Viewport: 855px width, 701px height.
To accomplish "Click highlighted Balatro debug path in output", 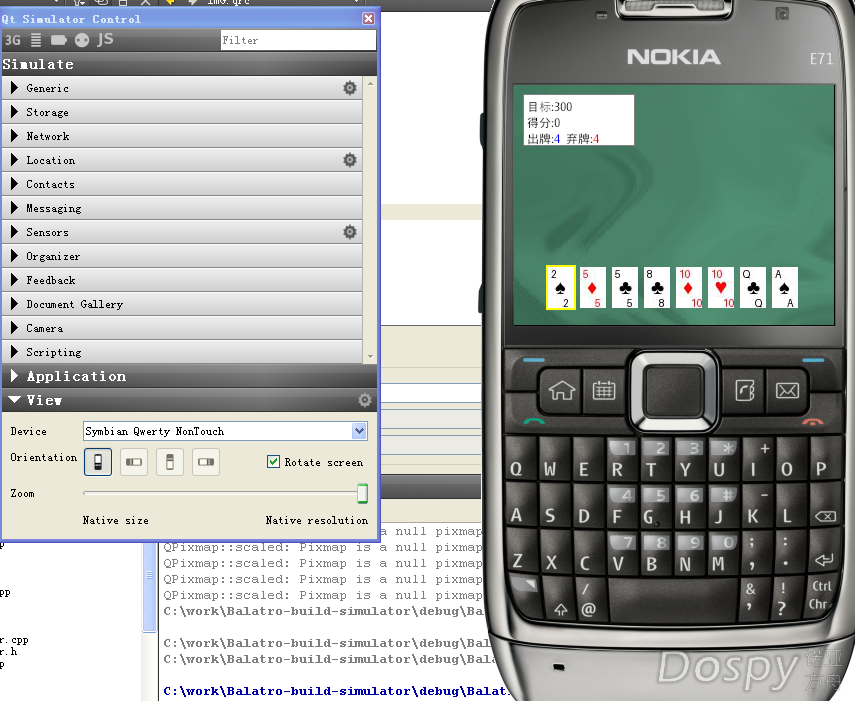I will click(x=335, y=691).
